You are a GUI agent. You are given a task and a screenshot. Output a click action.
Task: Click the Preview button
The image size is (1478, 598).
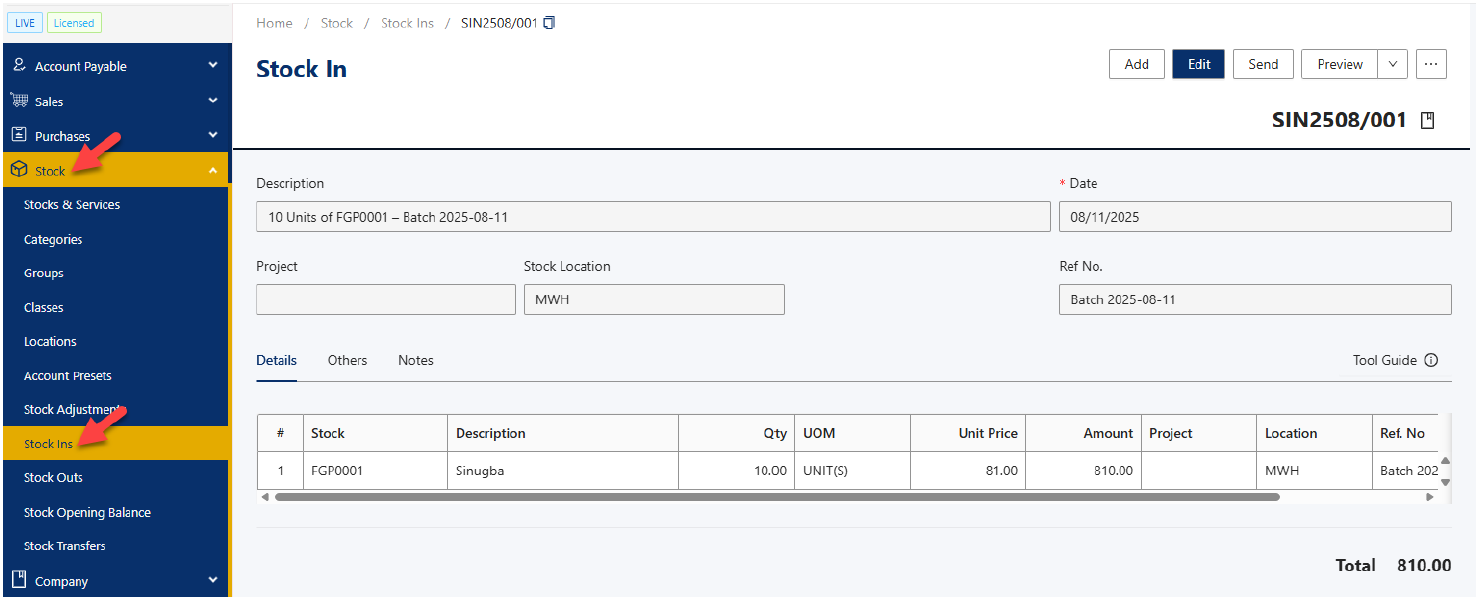[x=1340, y=64]
